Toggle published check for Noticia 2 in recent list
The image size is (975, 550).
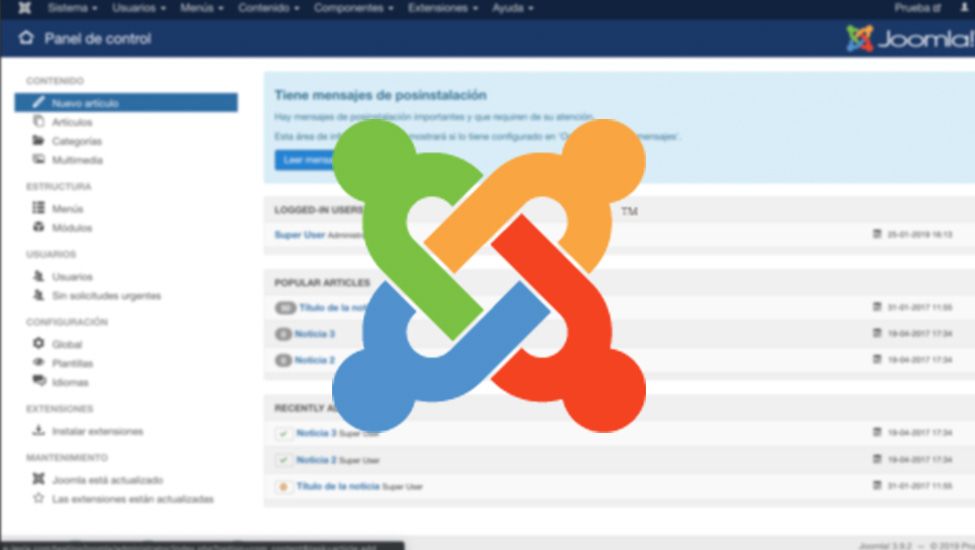284,460
